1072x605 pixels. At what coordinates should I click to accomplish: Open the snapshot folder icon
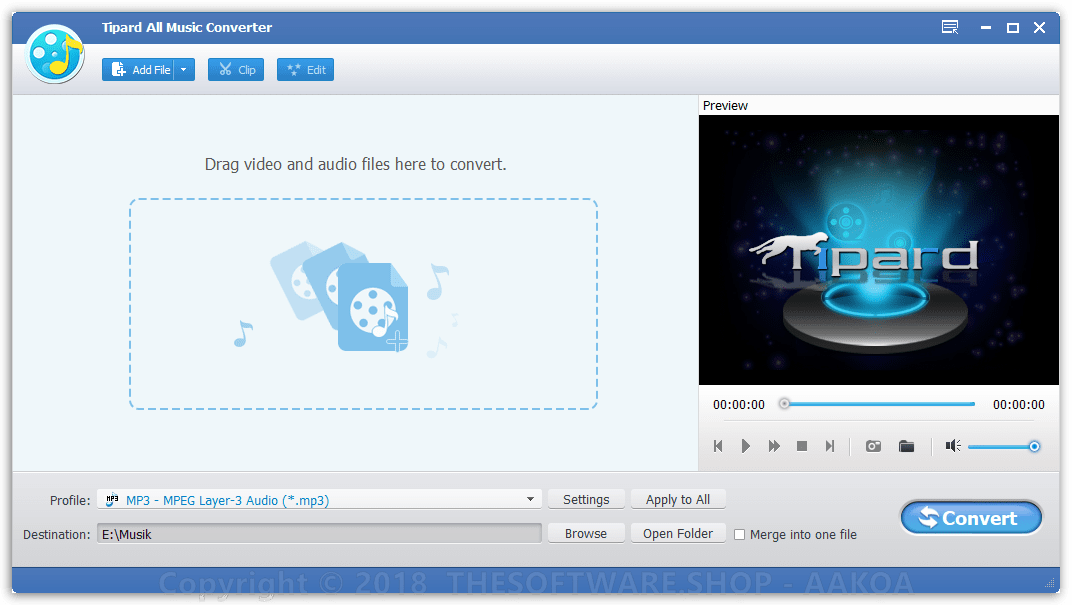906,446
